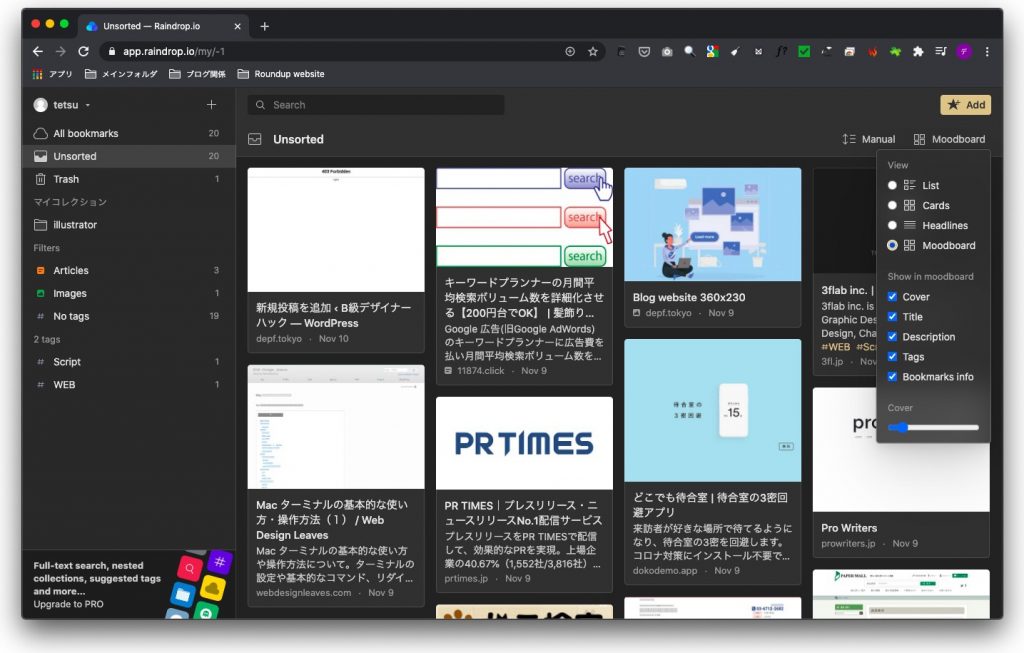
Task: Open the Manual sort dropdown
Action: pyautogui.click(x=869, y=139)
